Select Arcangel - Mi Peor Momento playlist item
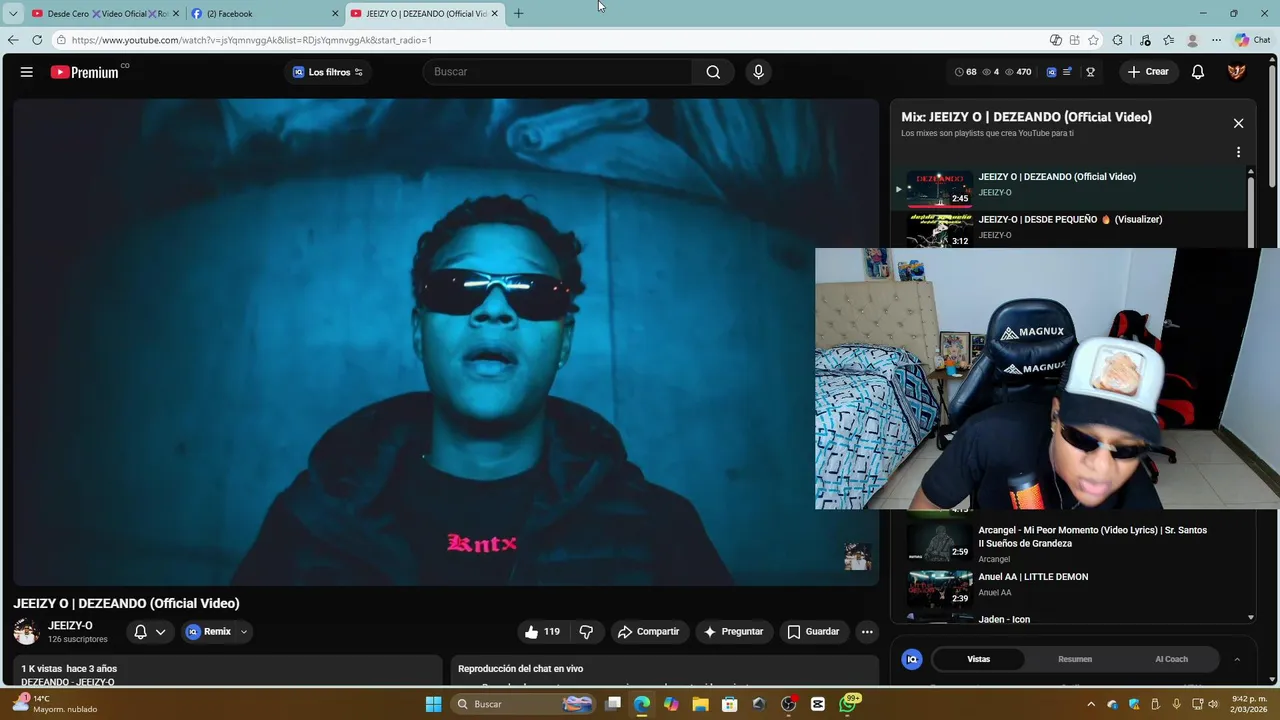The image size is (1280, 720). coord(1070,543)
